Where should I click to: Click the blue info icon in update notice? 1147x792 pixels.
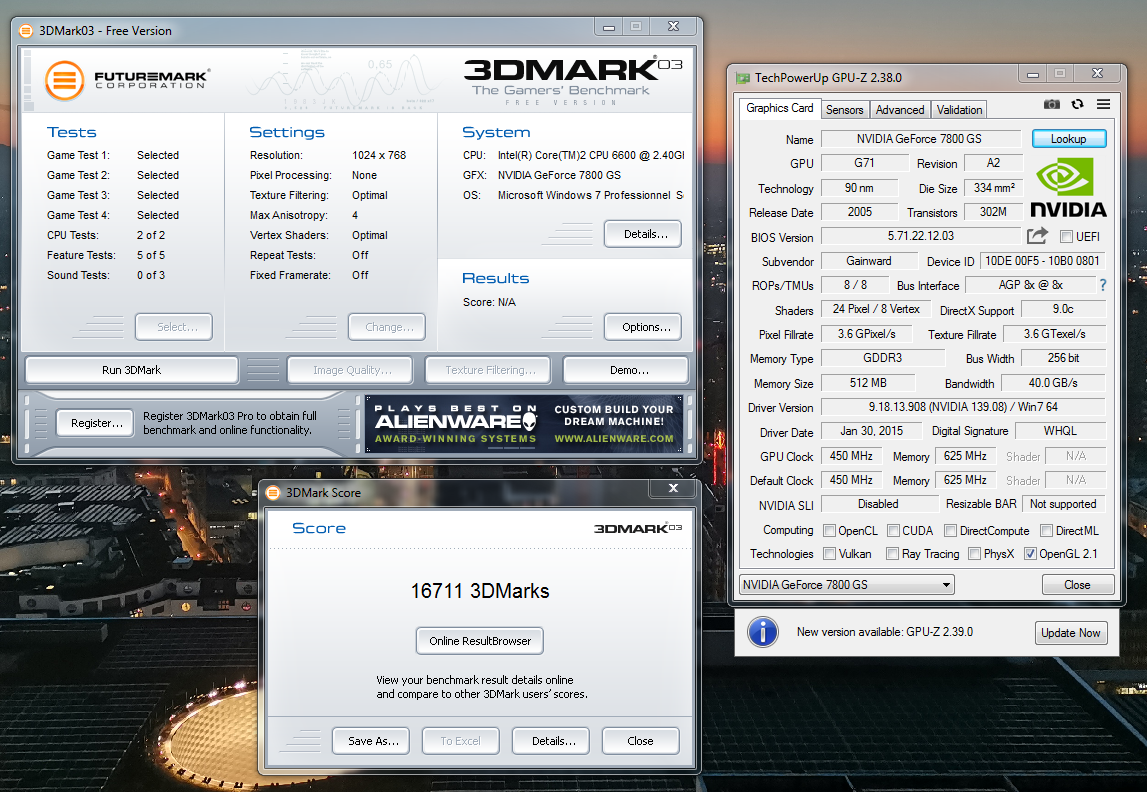tap(762, 632)
